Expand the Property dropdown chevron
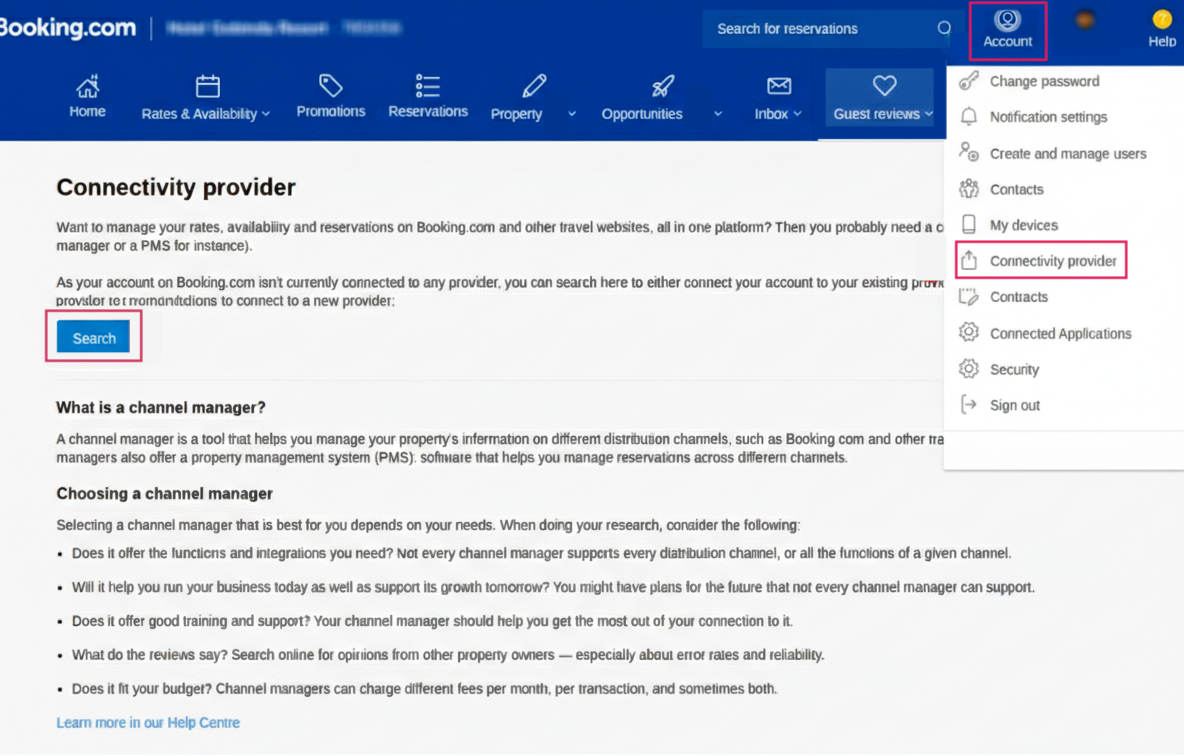1184x756 pixels. (x=572, y=114)
